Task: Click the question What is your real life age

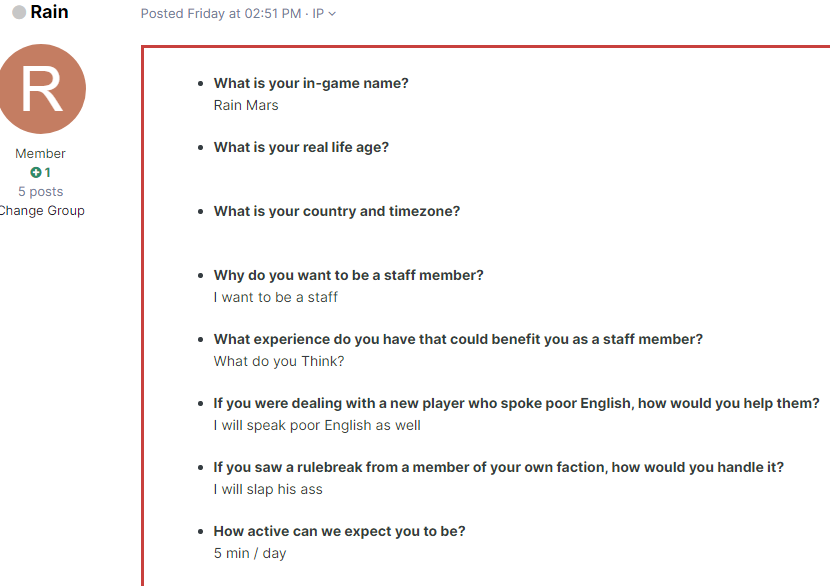Action: [x=301, y=147]
